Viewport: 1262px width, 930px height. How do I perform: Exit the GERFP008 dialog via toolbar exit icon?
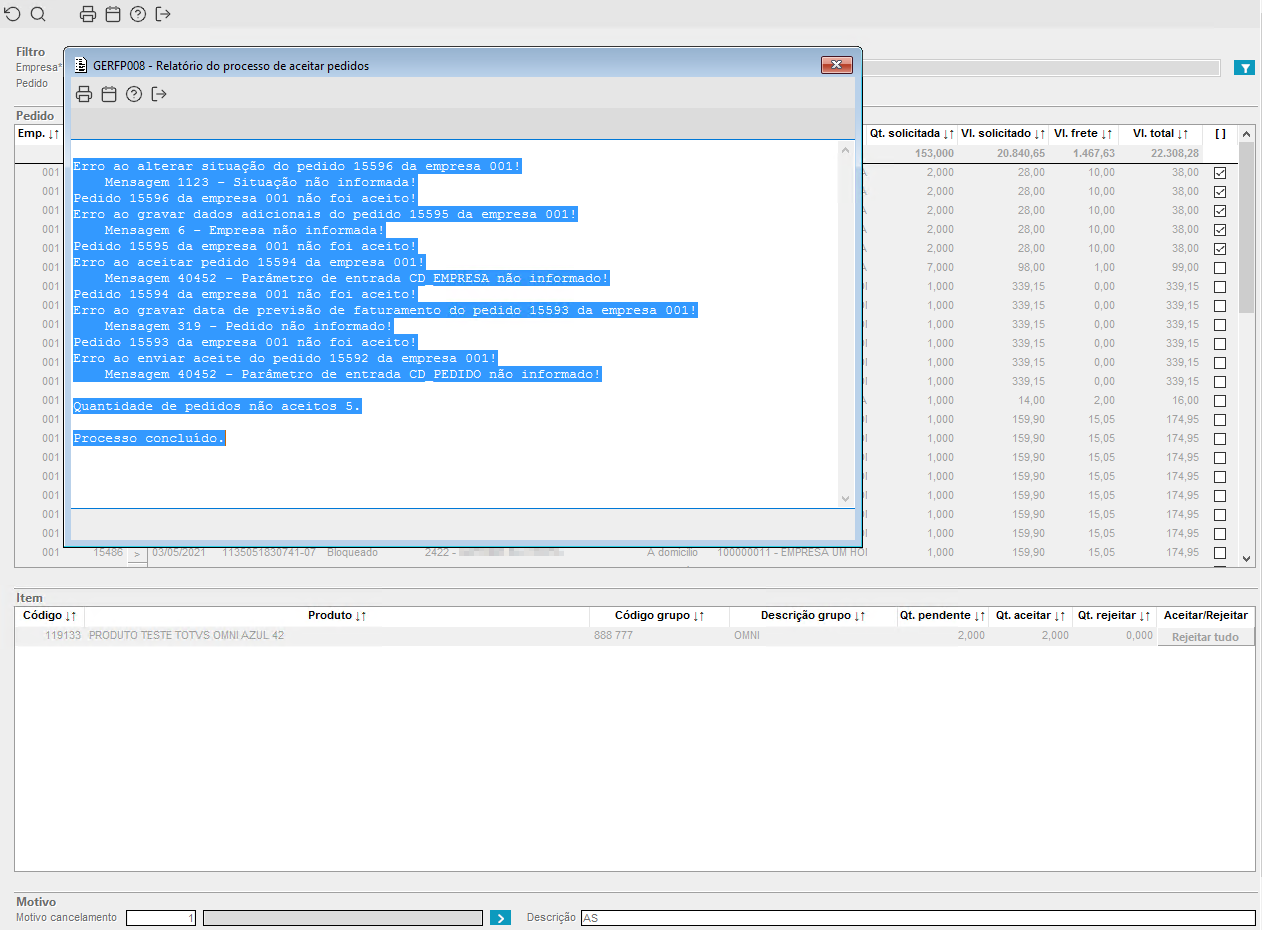tap(159, 94)
